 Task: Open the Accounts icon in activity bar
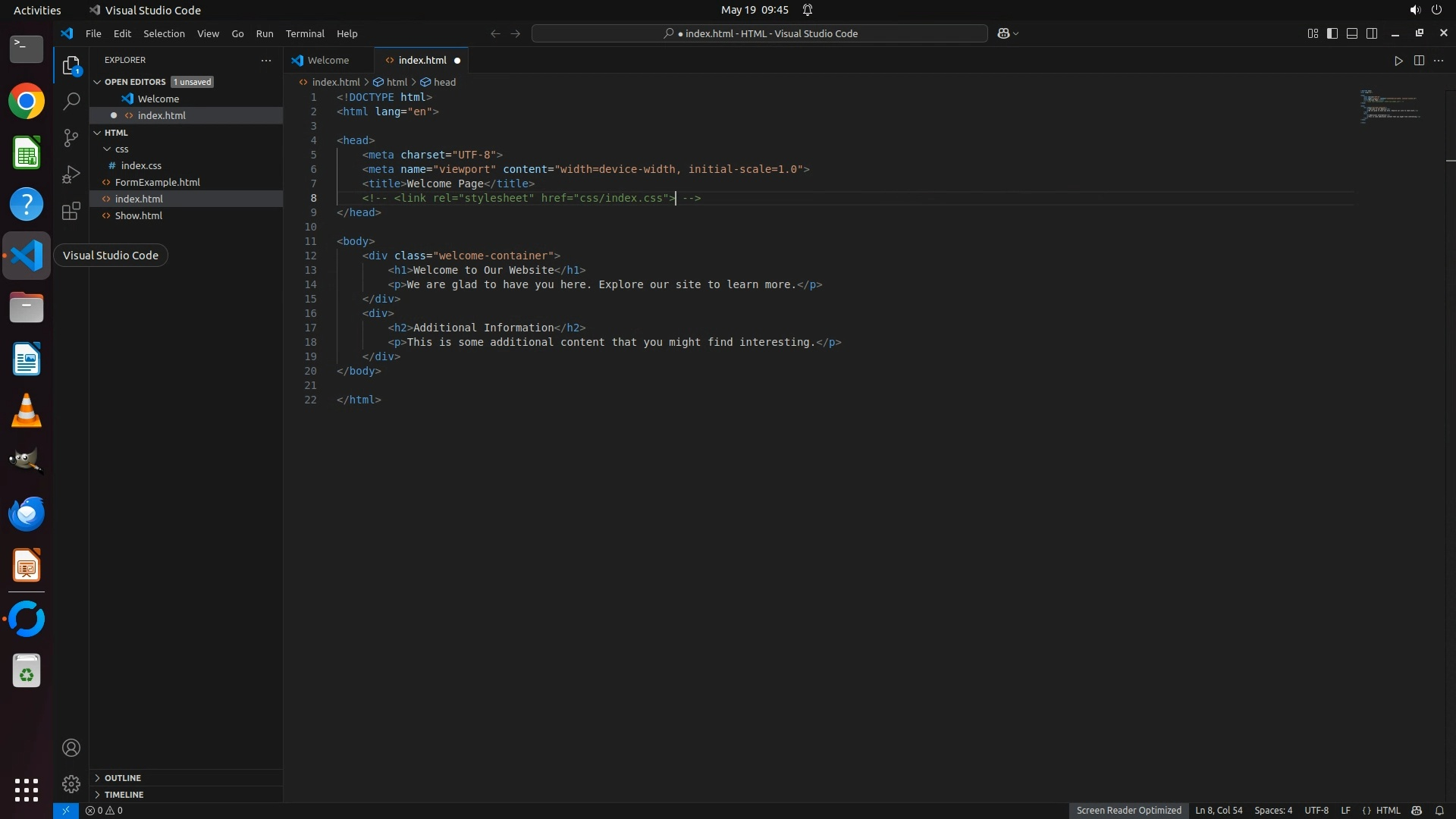71,748
